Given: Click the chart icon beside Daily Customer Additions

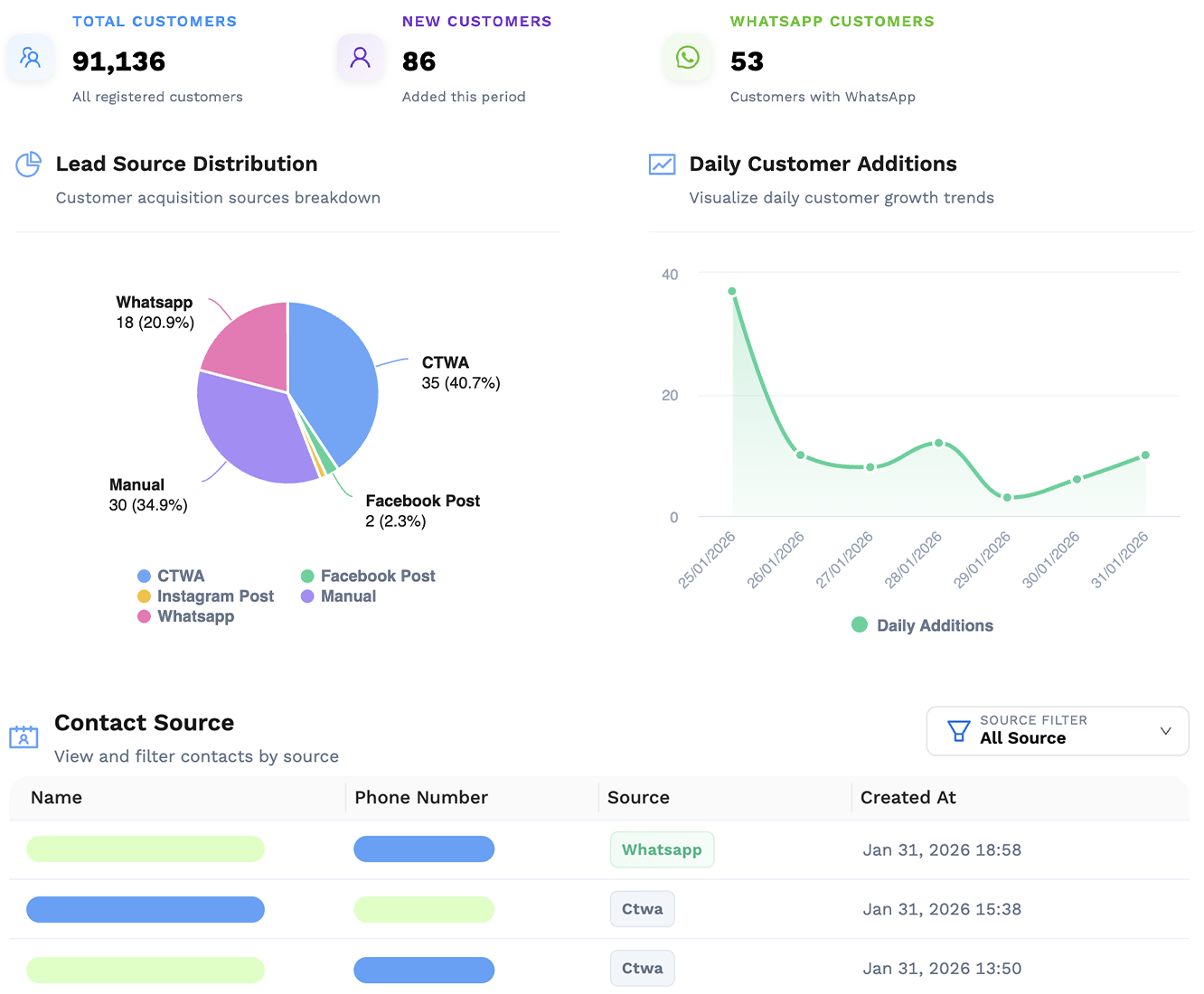Looking at the screenshot, I should [x=662, y=164].
